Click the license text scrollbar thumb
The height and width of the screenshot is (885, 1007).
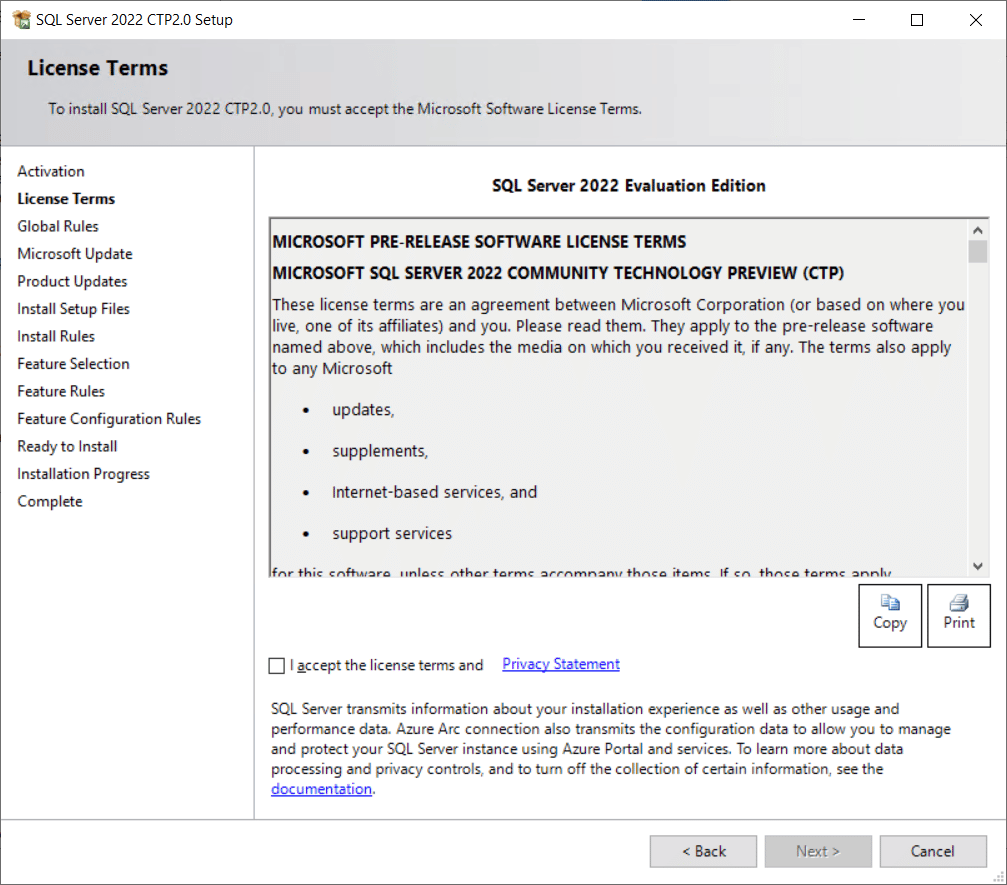click(977, 252)
